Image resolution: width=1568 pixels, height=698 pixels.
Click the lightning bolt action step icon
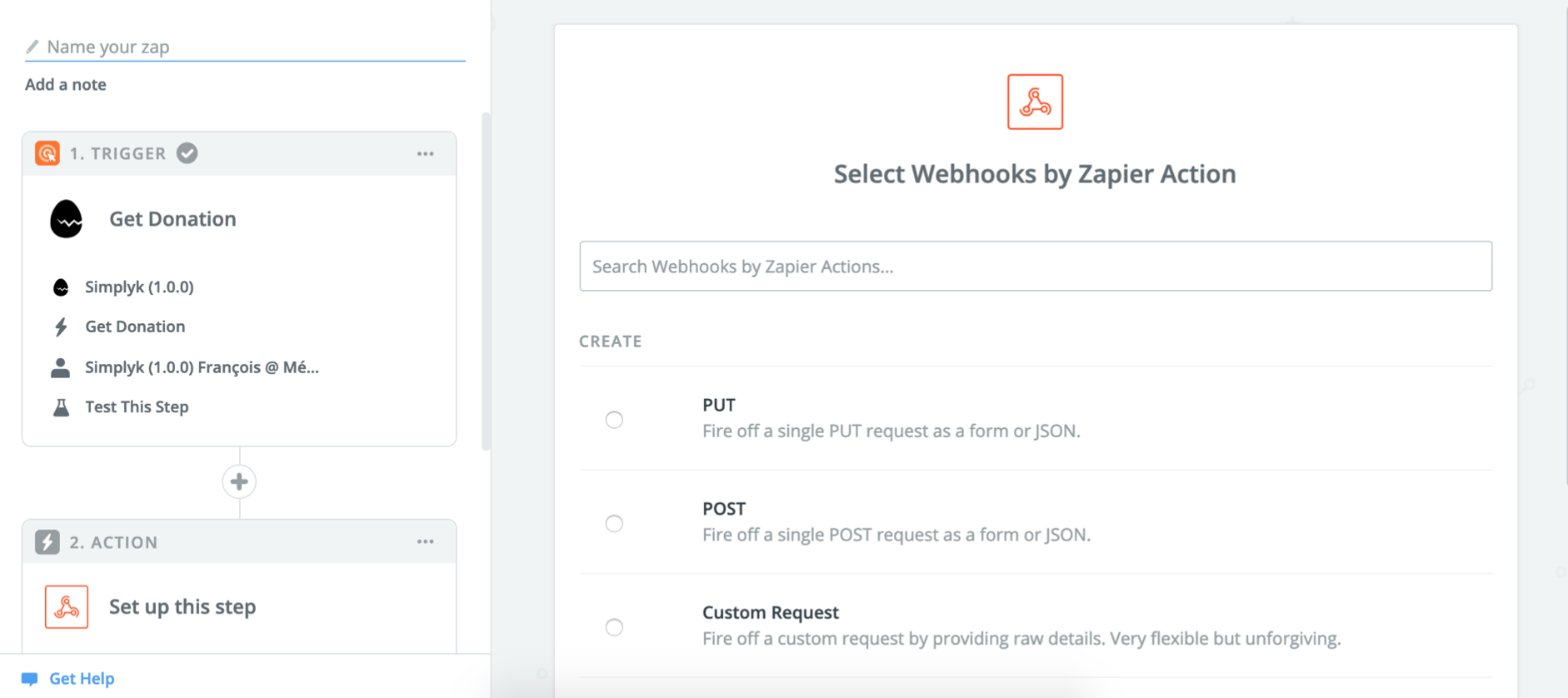[47, 542]
